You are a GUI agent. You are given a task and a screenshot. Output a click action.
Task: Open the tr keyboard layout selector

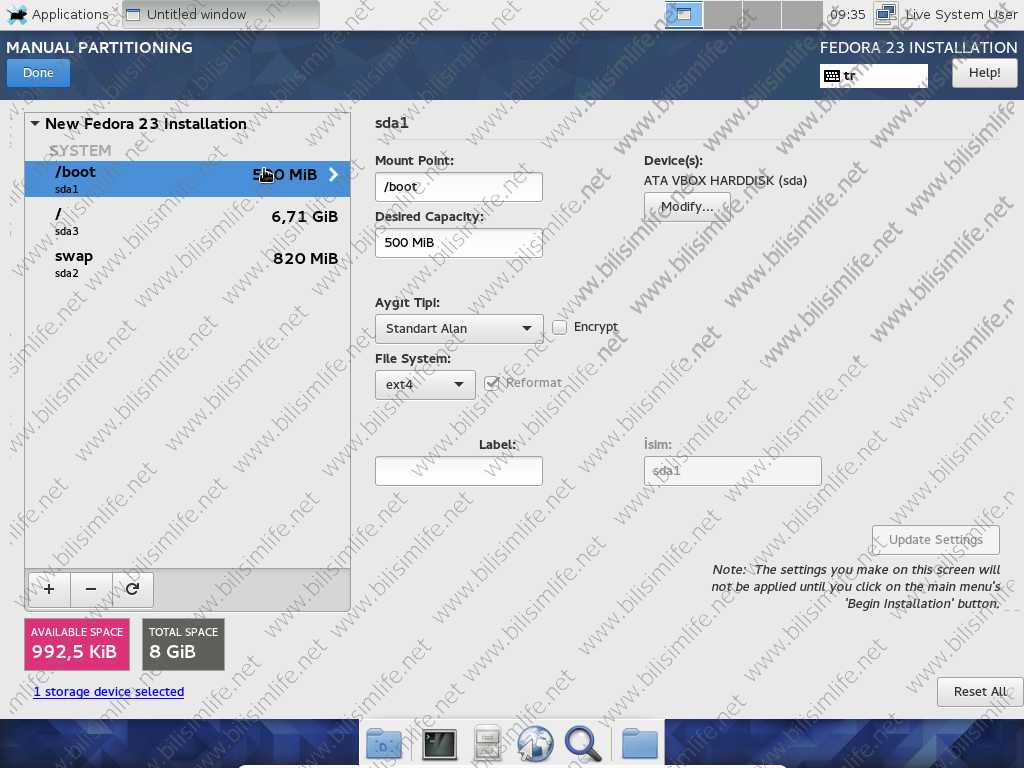874,76
